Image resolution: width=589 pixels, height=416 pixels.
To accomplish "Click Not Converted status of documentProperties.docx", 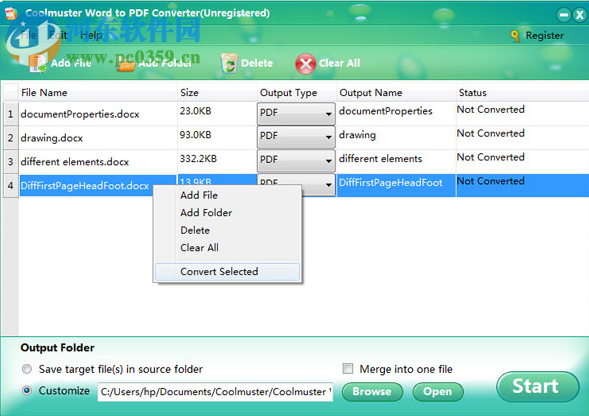I will (490, 110).
